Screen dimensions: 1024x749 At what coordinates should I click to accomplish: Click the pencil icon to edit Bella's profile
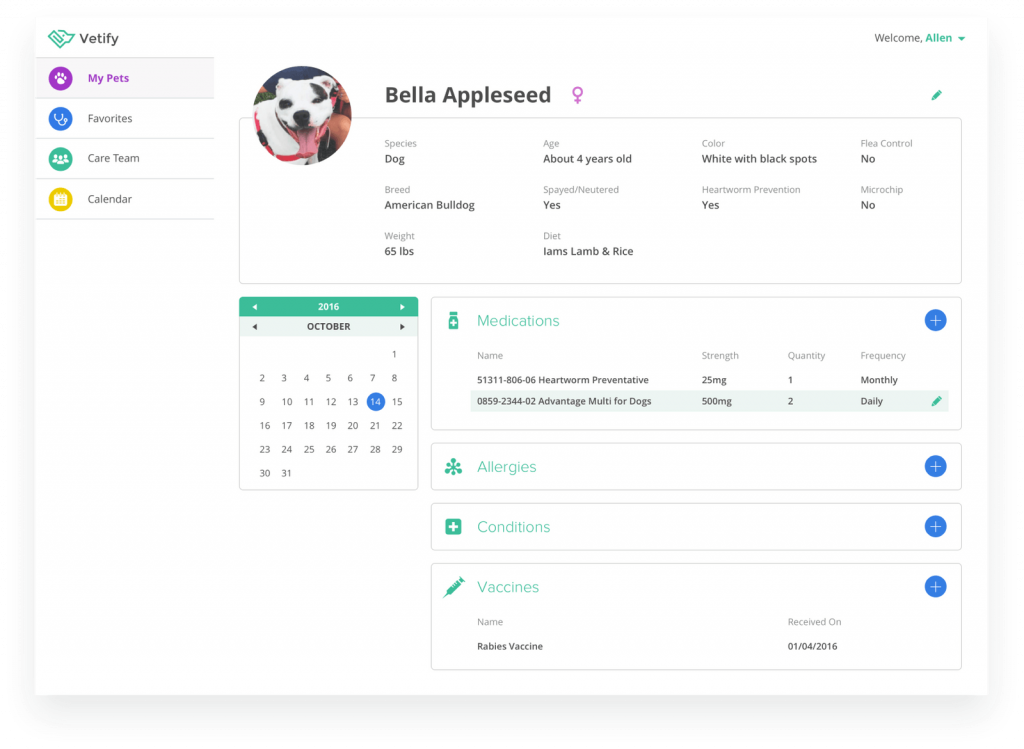936,94
